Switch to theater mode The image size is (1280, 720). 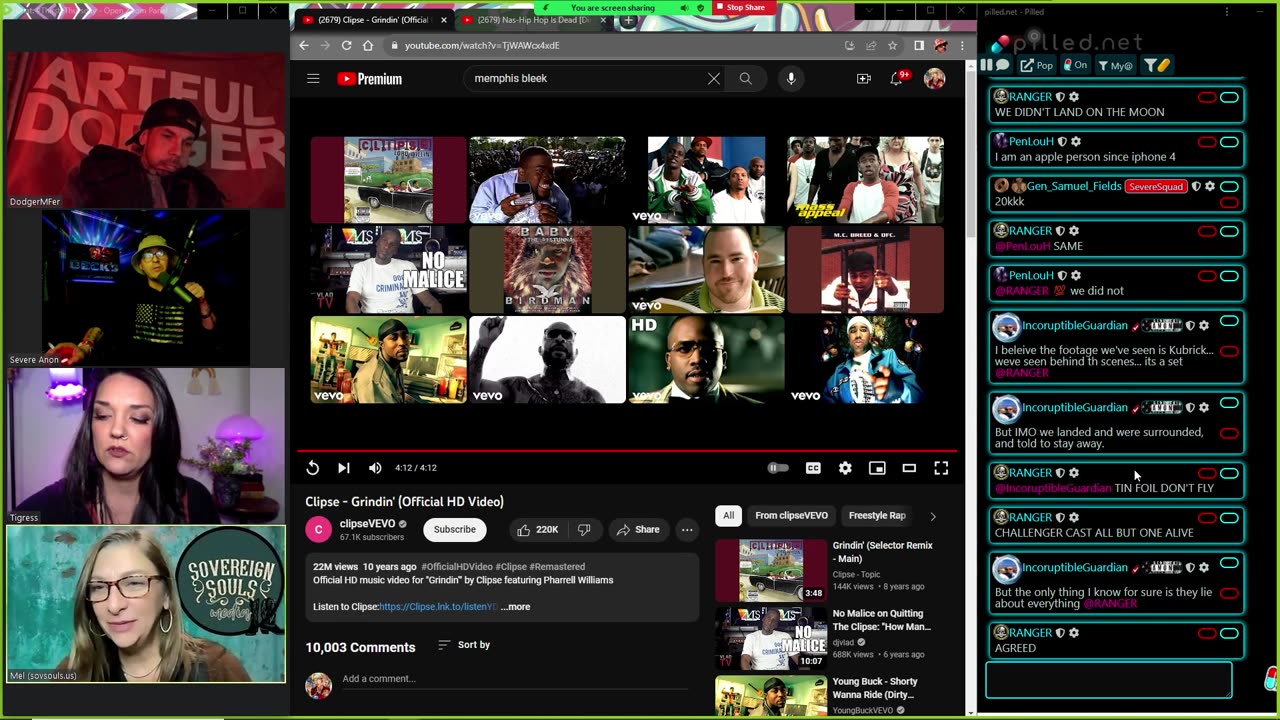(909, 468)
